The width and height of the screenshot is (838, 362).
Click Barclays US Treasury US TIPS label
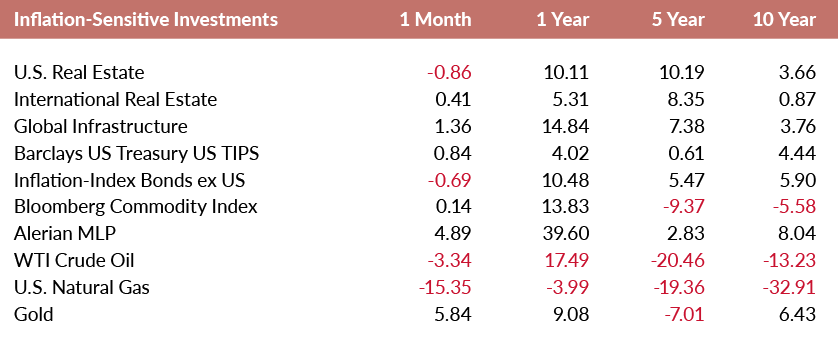[136, 153]
